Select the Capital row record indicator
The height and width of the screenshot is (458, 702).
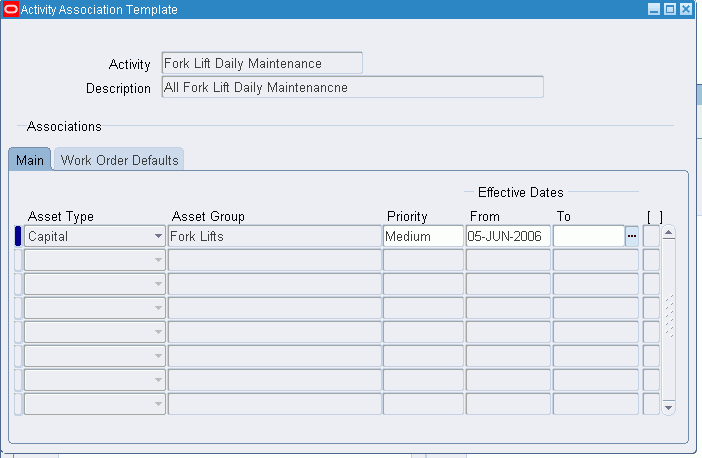[18, 236]
